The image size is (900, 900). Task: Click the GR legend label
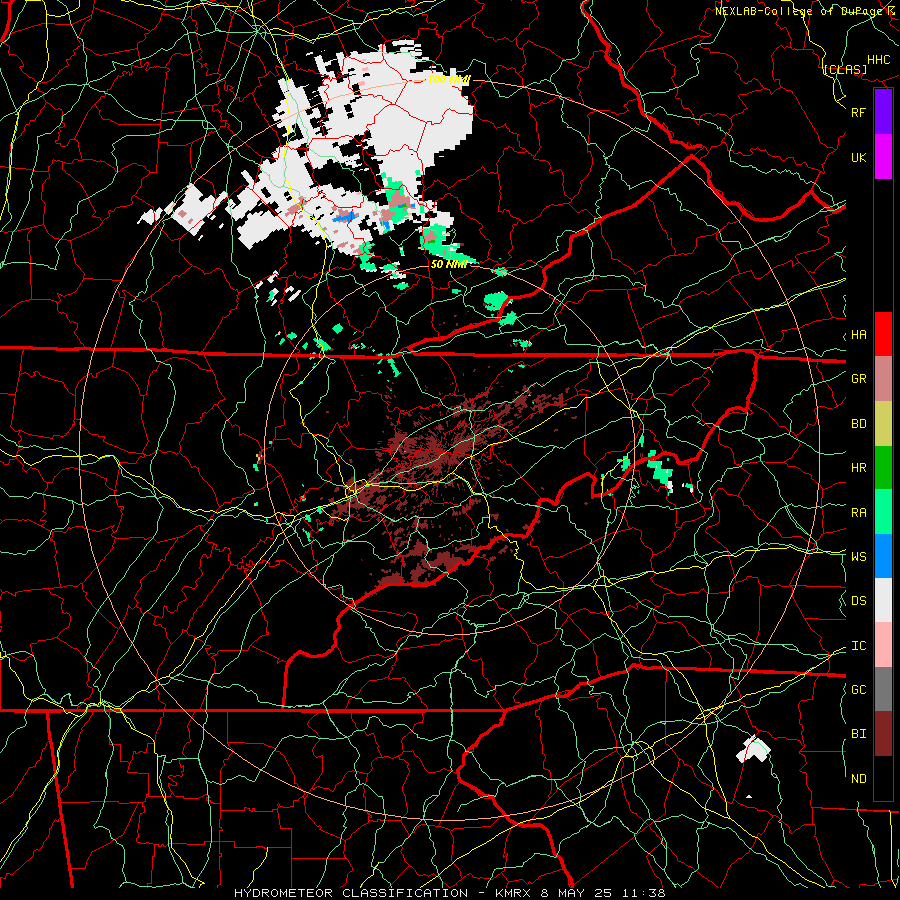859,379
